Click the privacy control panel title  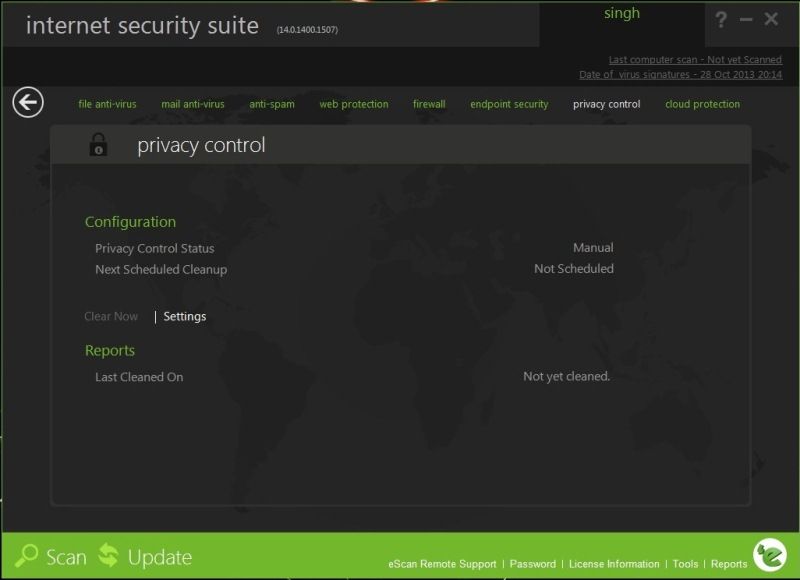click(x=202, y=145)
